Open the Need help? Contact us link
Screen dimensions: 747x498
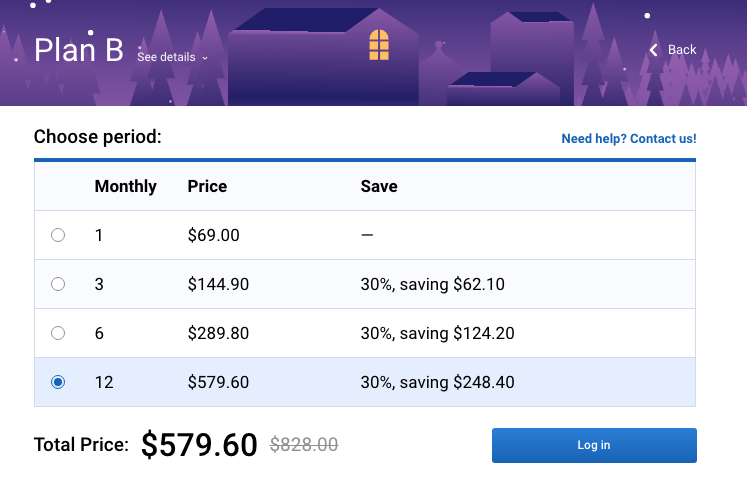628,139
